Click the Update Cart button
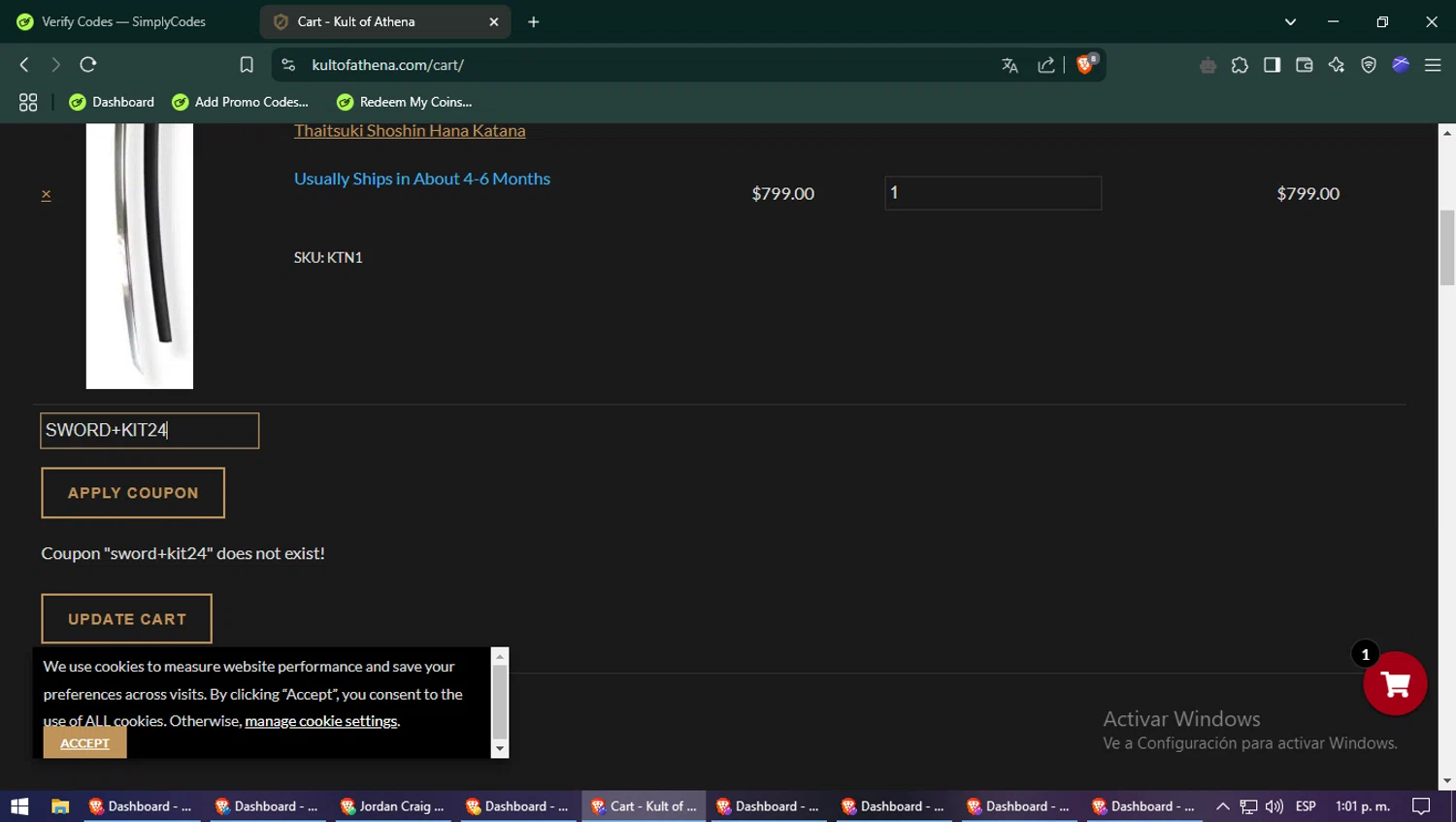 (126, 619)
